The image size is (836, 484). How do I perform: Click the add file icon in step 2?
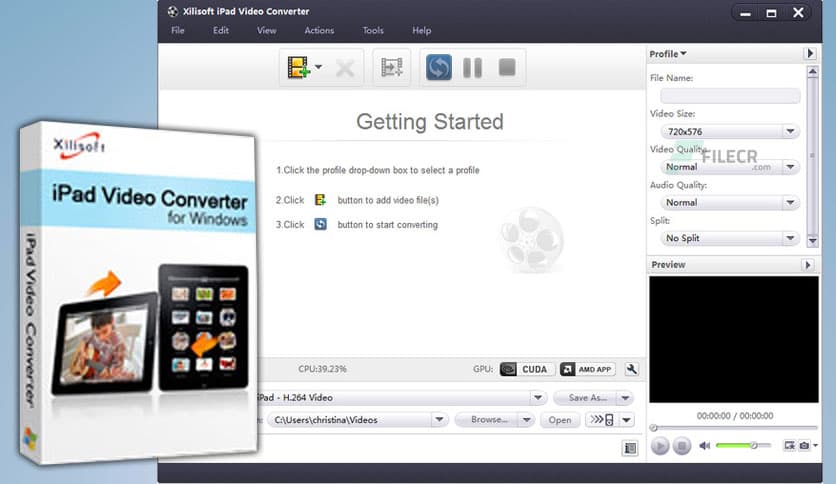click(320, 200)
